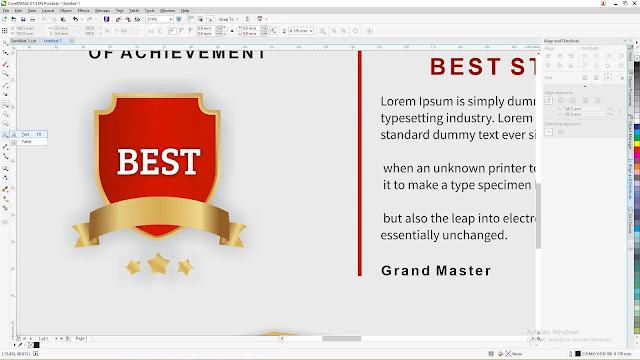Click the Save disk icon
Screen dimensions: 640x360
23,19
